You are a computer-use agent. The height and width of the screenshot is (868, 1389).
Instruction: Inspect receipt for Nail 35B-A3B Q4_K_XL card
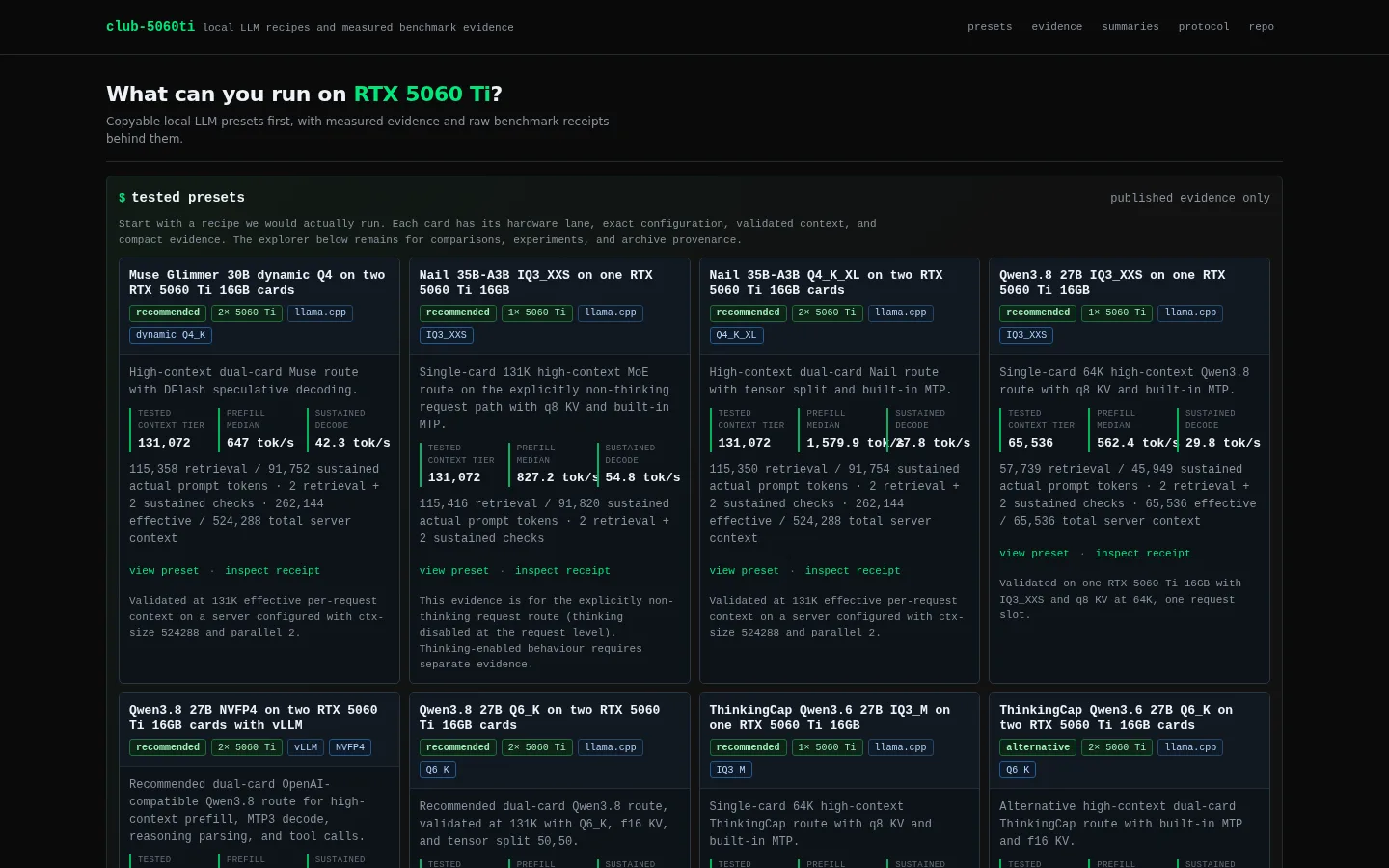click(853, 571)
